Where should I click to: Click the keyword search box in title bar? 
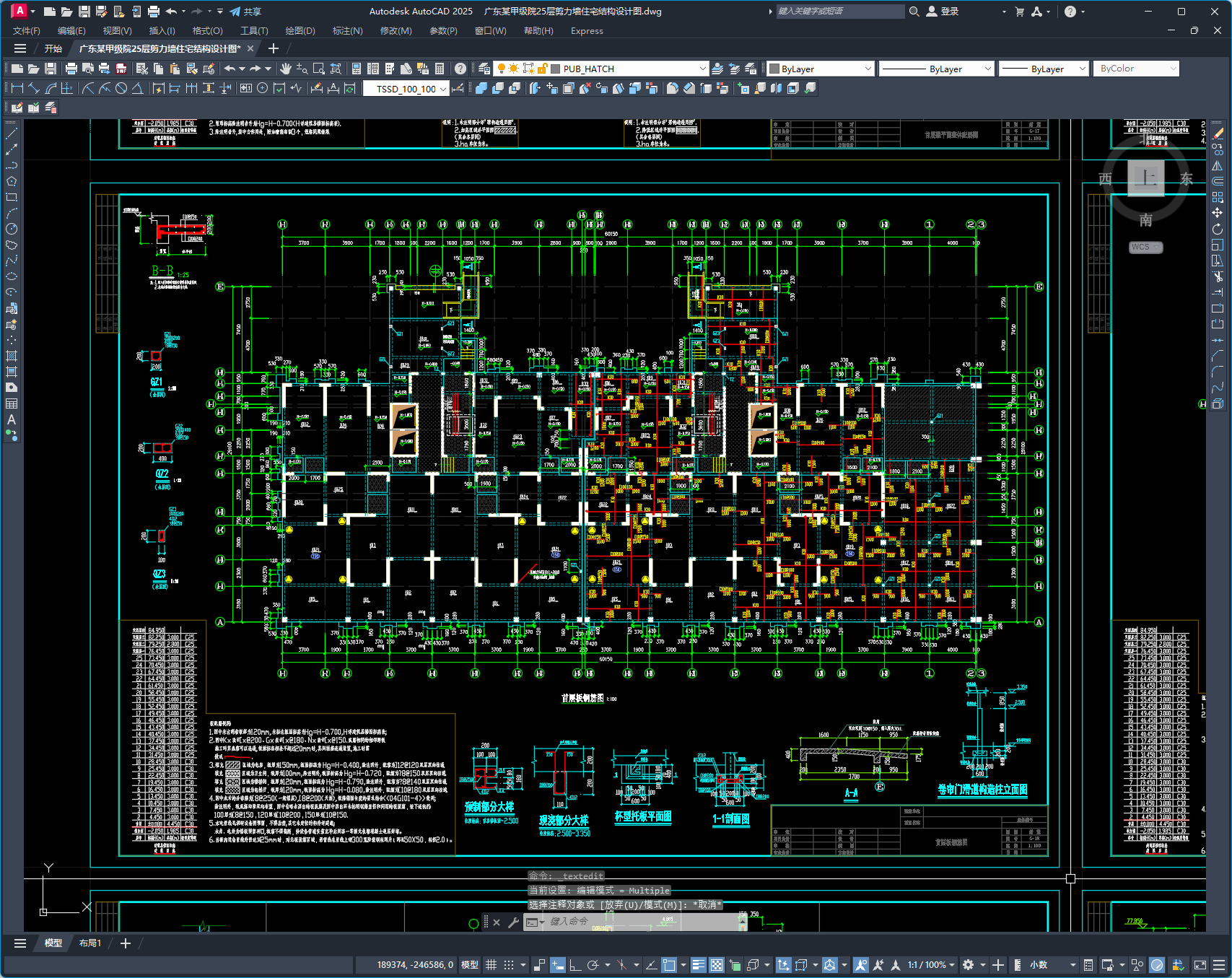click(x=840, y=12)
